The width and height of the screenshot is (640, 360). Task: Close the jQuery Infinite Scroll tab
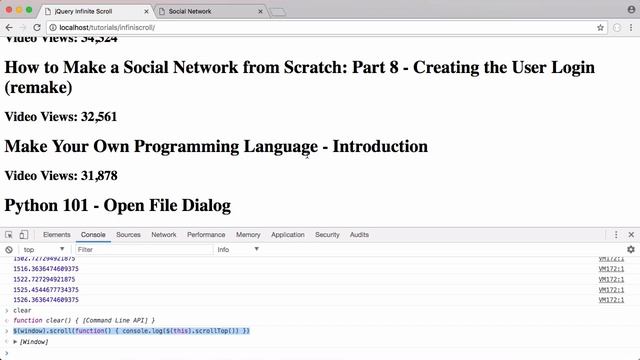[x=146, y=11]
